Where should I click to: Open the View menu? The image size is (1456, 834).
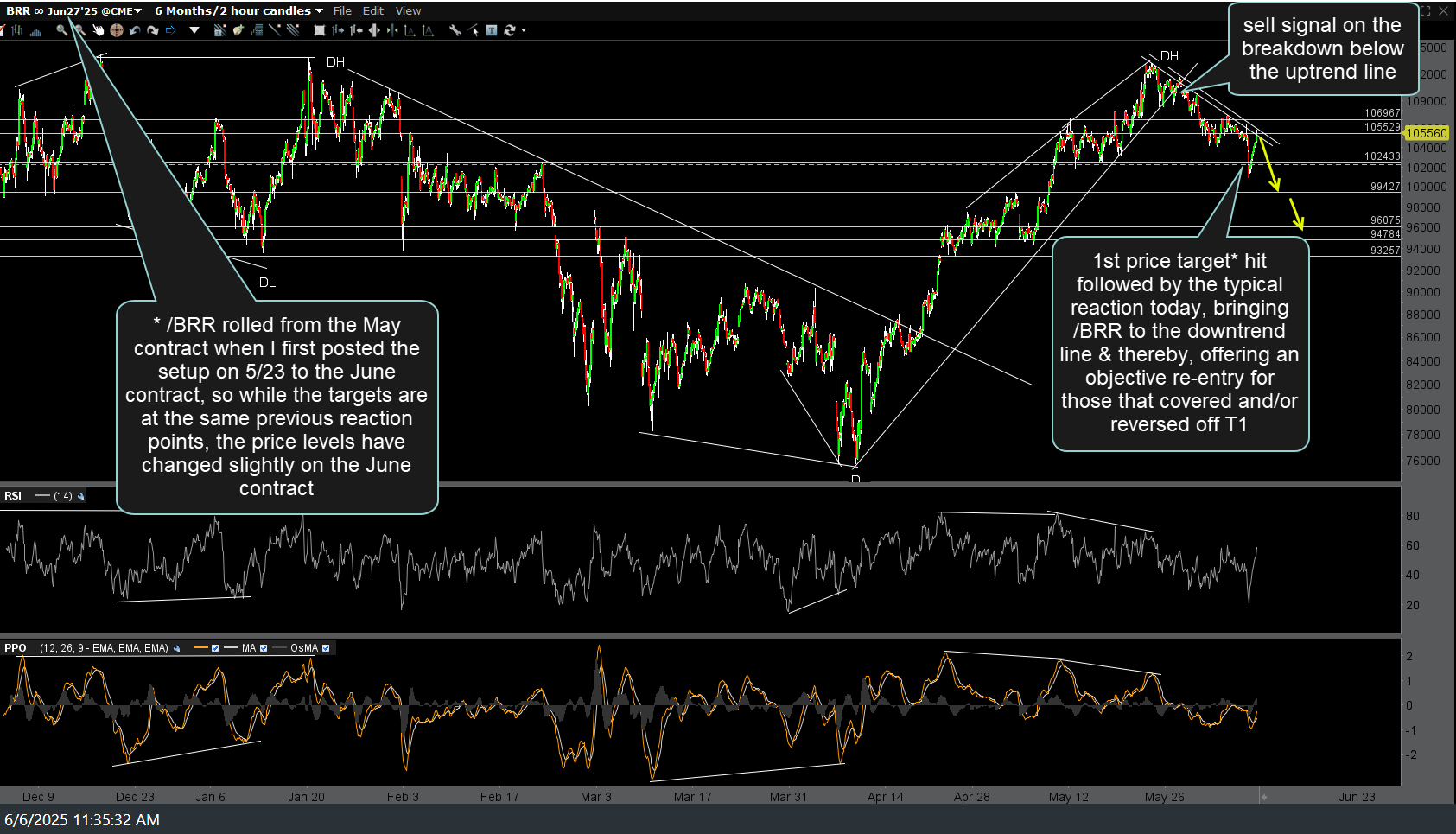tap(408, 11)
